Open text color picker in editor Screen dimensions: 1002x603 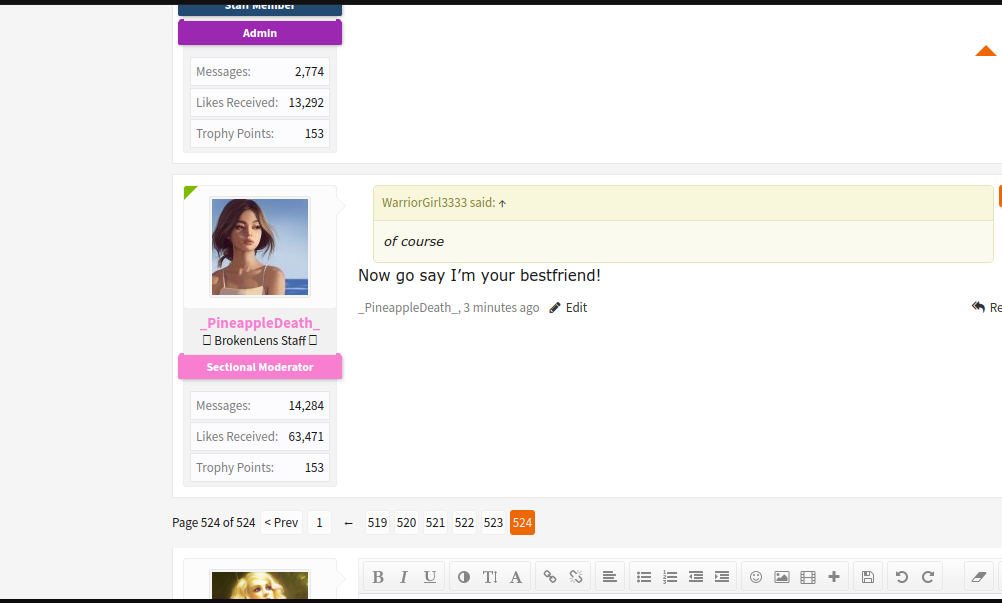[x=464, y=577]
